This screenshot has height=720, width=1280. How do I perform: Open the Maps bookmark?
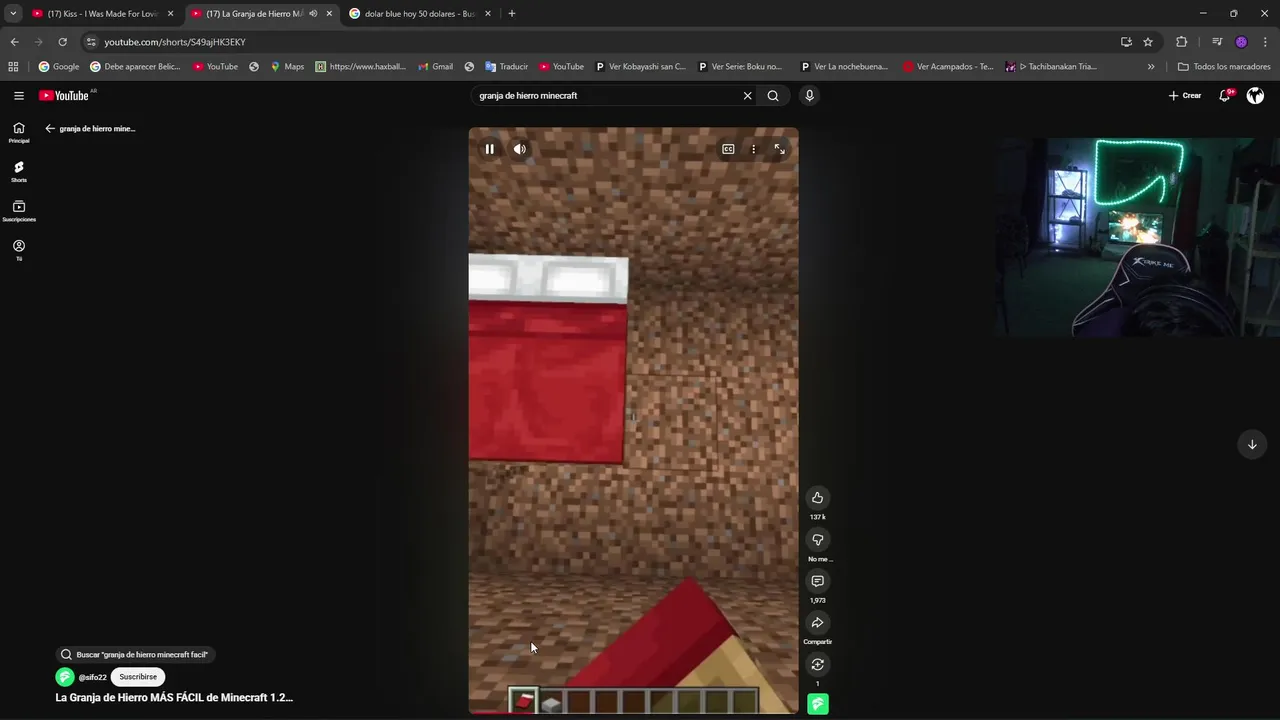click(x=287, y=67)
